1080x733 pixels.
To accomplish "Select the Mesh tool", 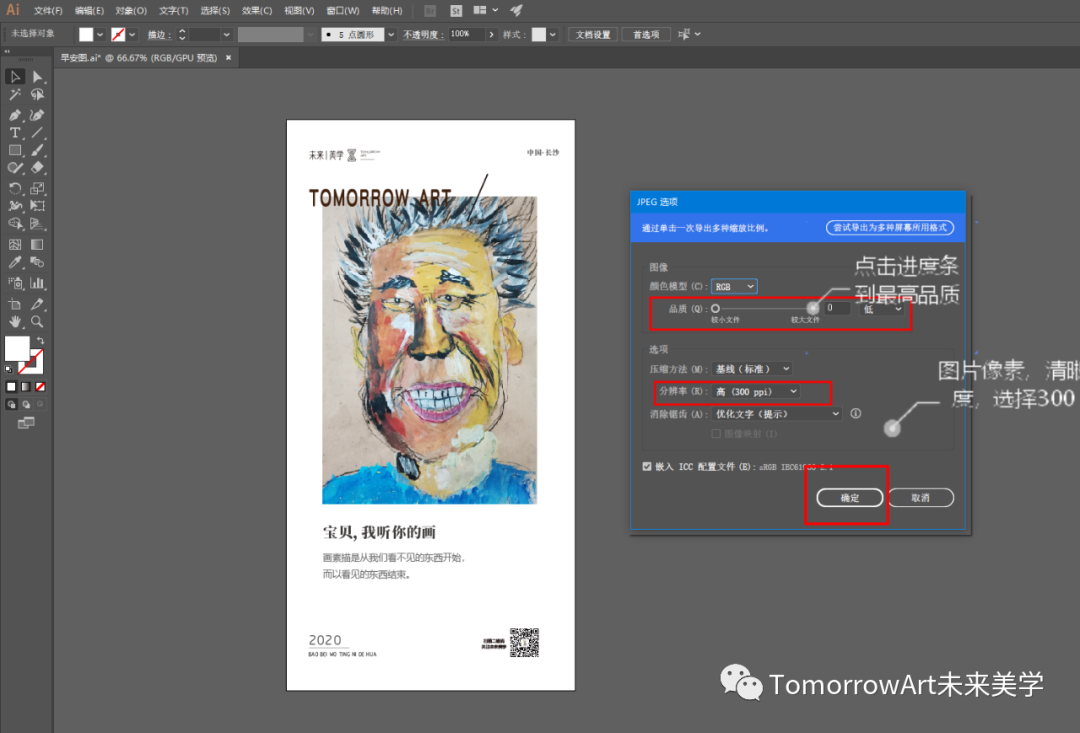I will pos(15,245).
